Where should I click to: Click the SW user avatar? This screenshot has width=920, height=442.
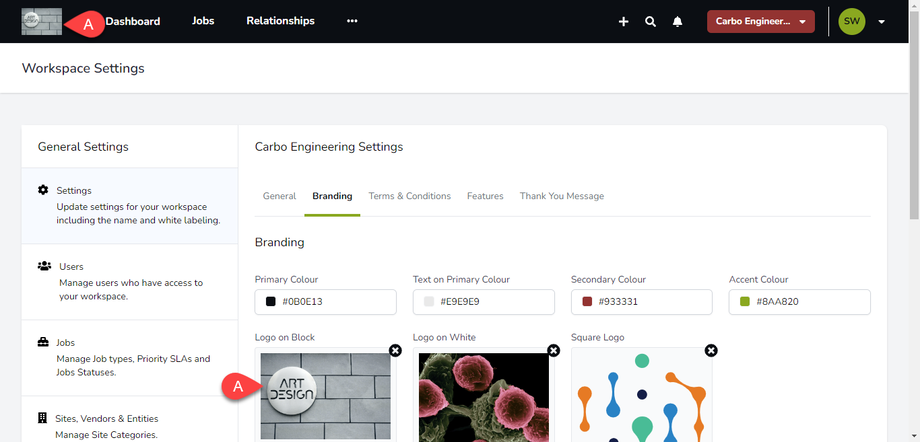[x=851, y=21]
